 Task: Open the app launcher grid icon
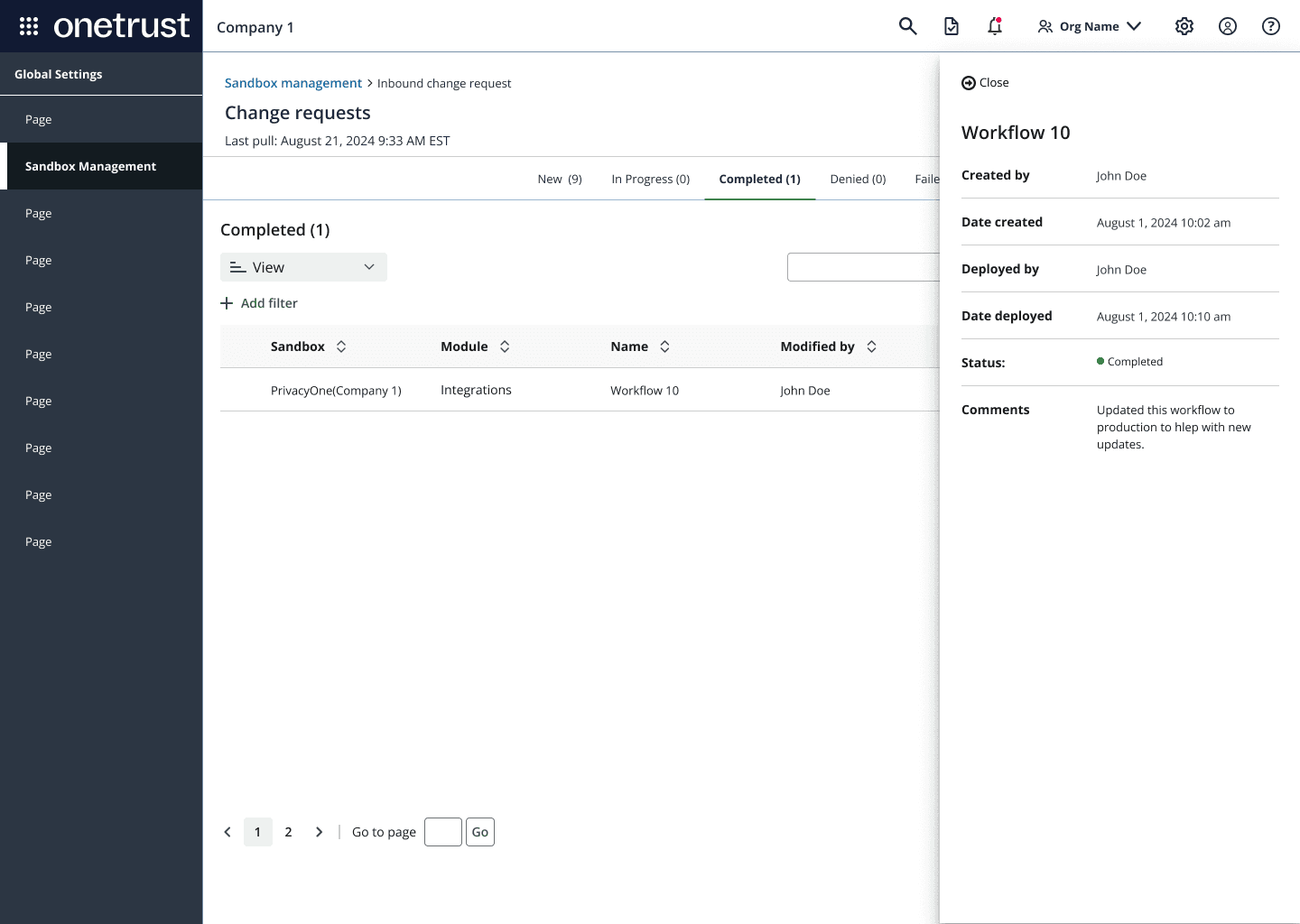point(29,26)
